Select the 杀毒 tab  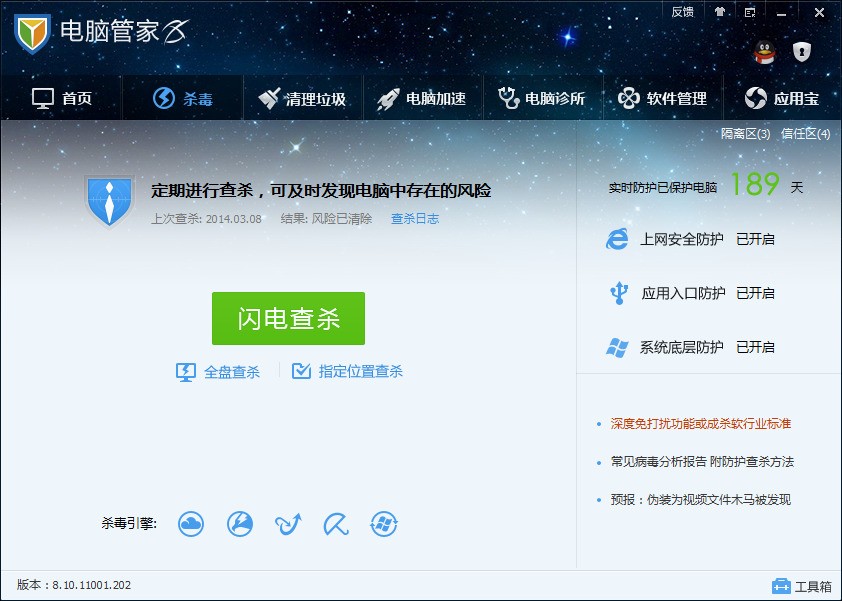(183, 98)
